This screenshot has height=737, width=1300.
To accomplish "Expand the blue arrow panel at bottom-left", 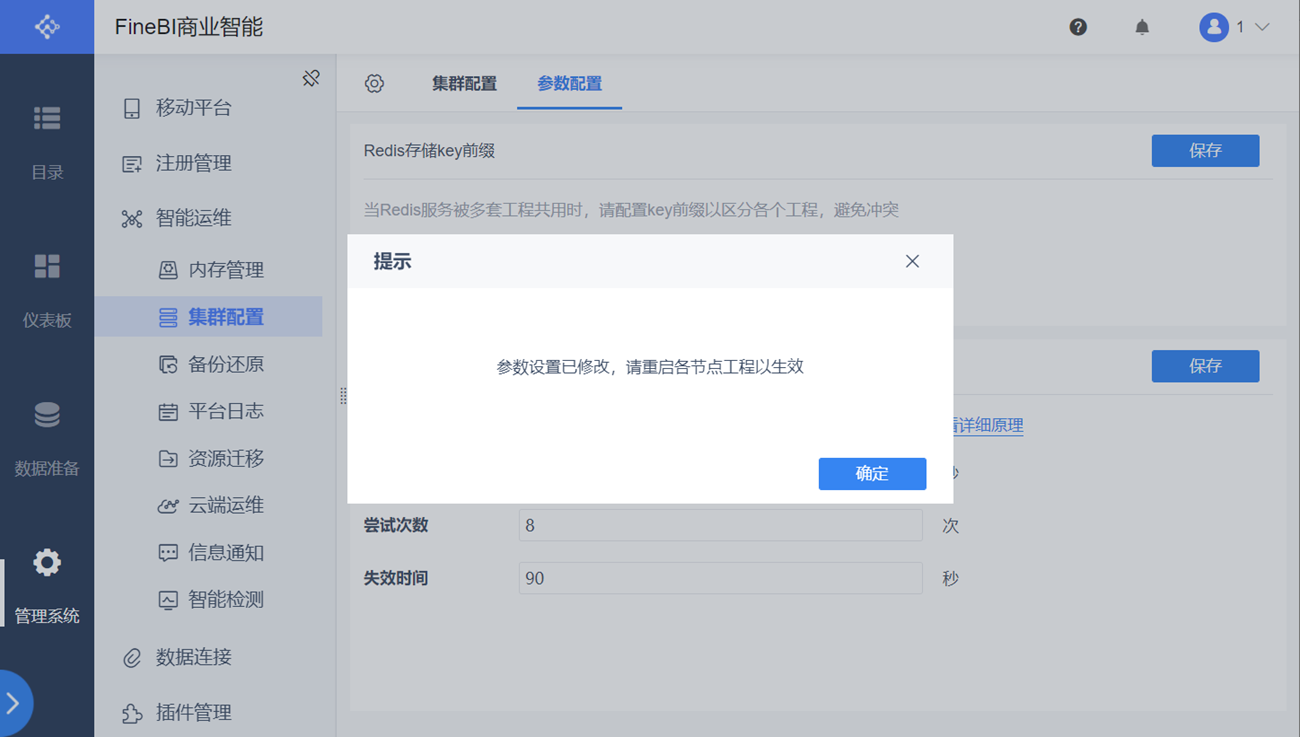I will [x=14, y=704].
